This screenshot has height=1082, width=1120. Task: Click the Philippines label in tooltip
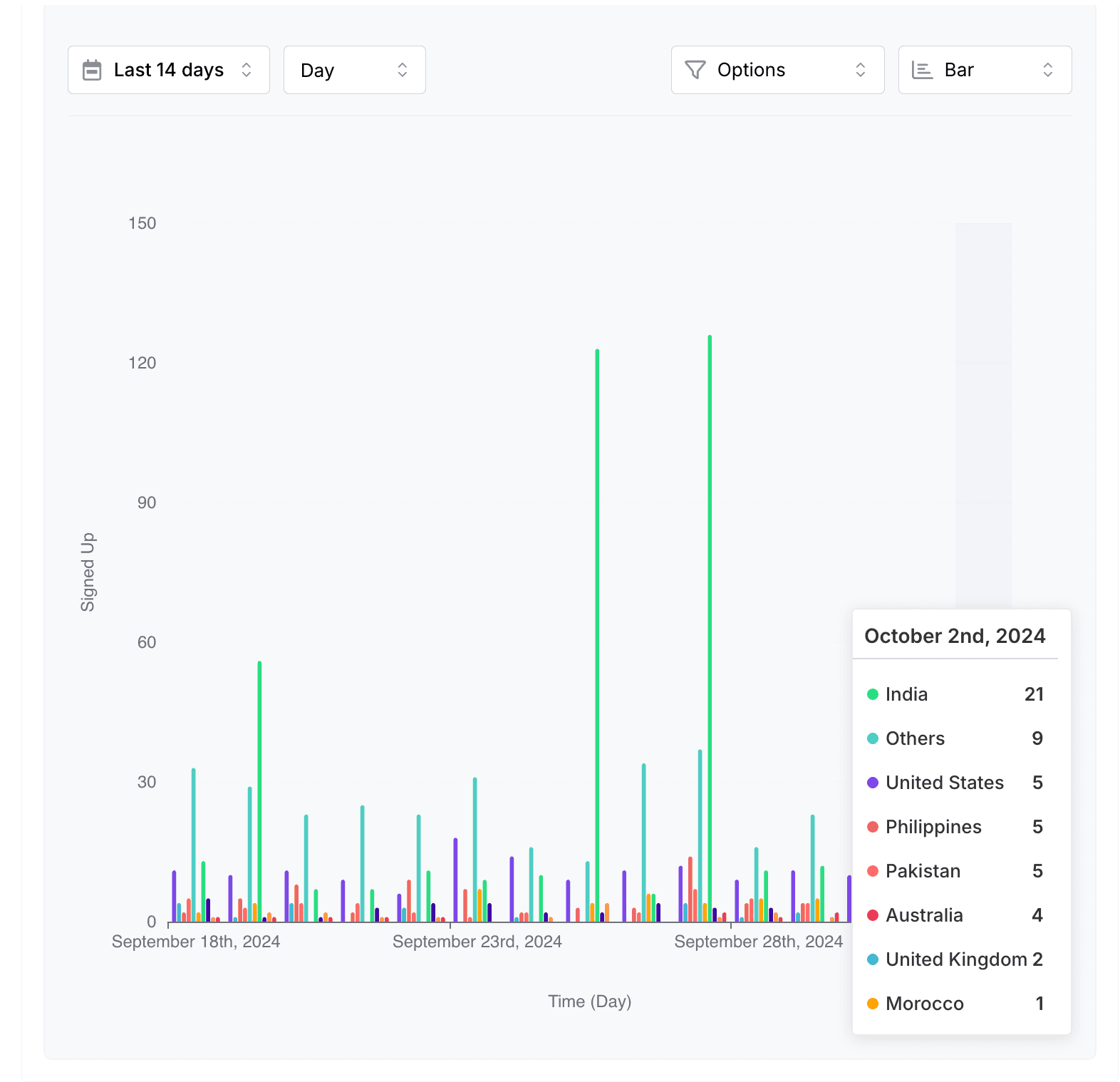[933, 827]
